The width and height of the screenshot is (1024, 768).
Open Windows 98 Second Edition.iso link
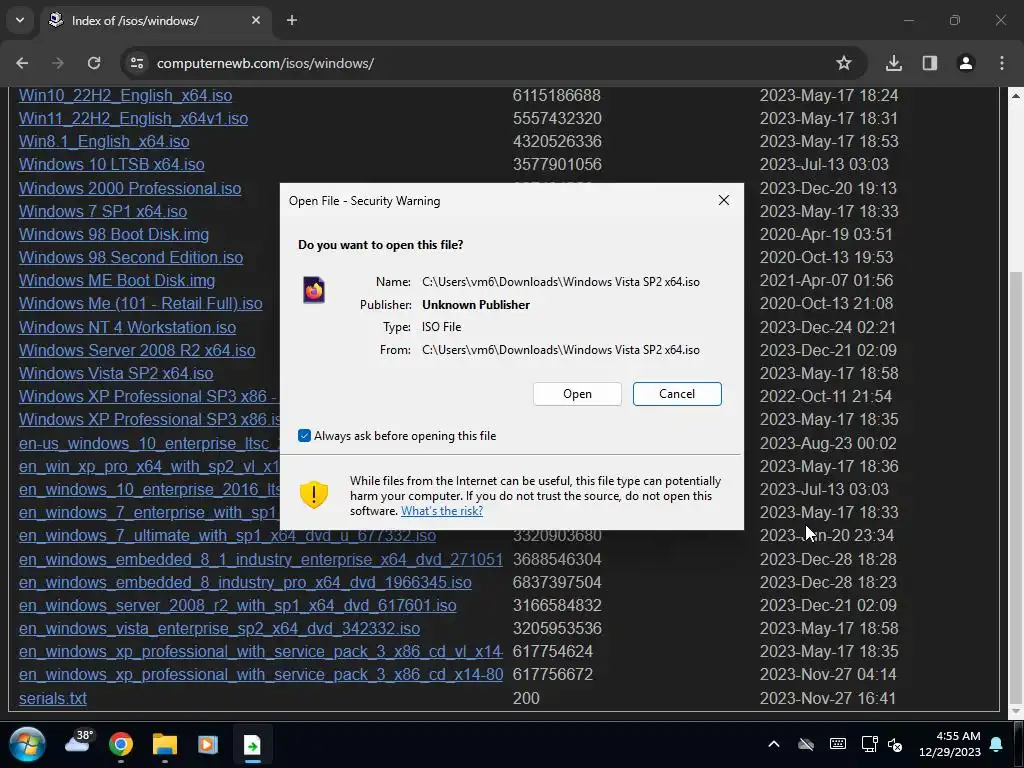click(x=131, y=257)
